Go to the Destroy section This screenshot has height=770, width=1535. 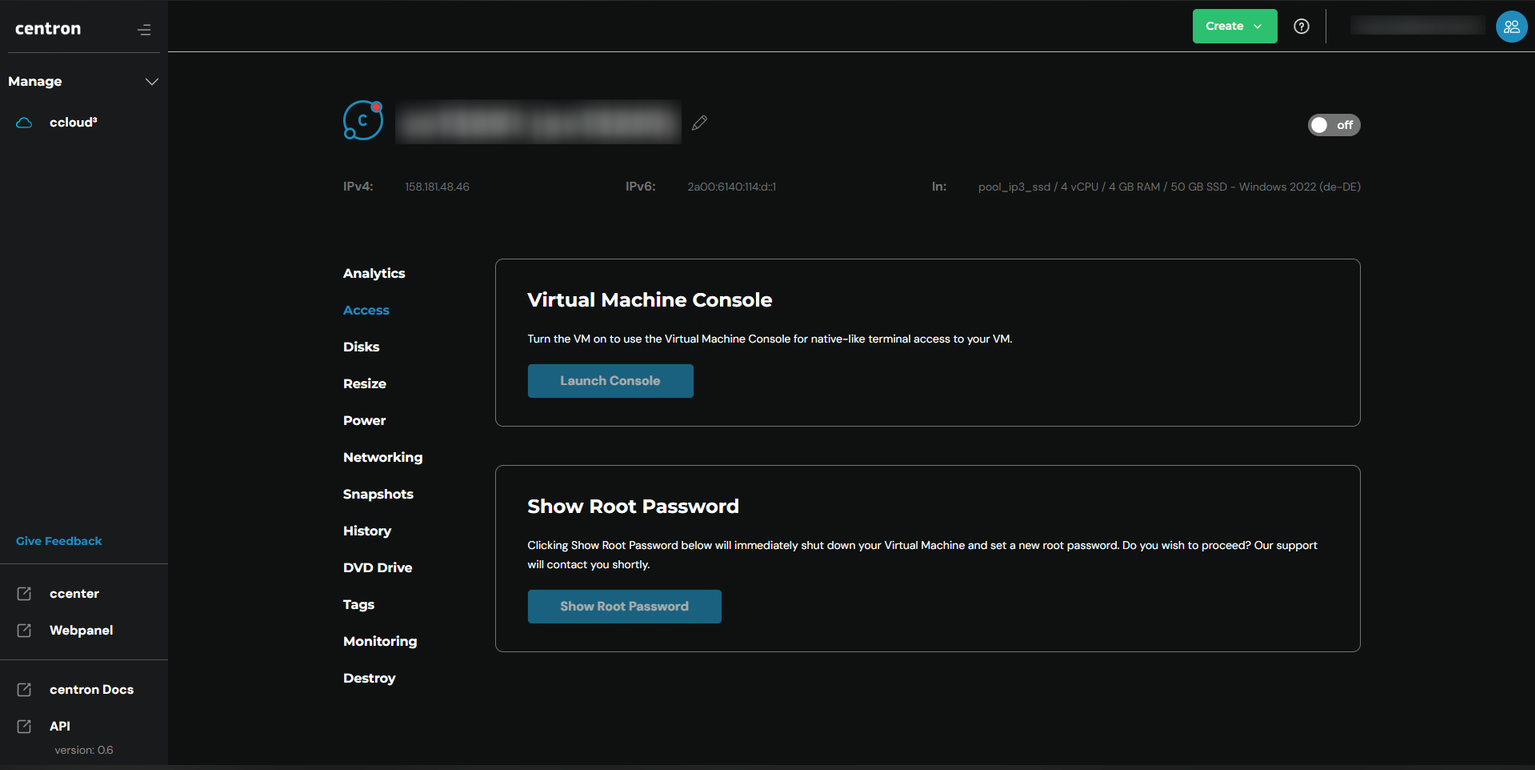(369, 678)
